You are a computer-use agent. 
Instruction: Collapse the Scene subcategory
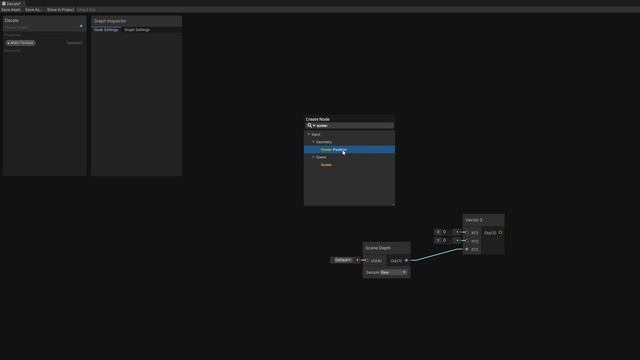[313, 157]
